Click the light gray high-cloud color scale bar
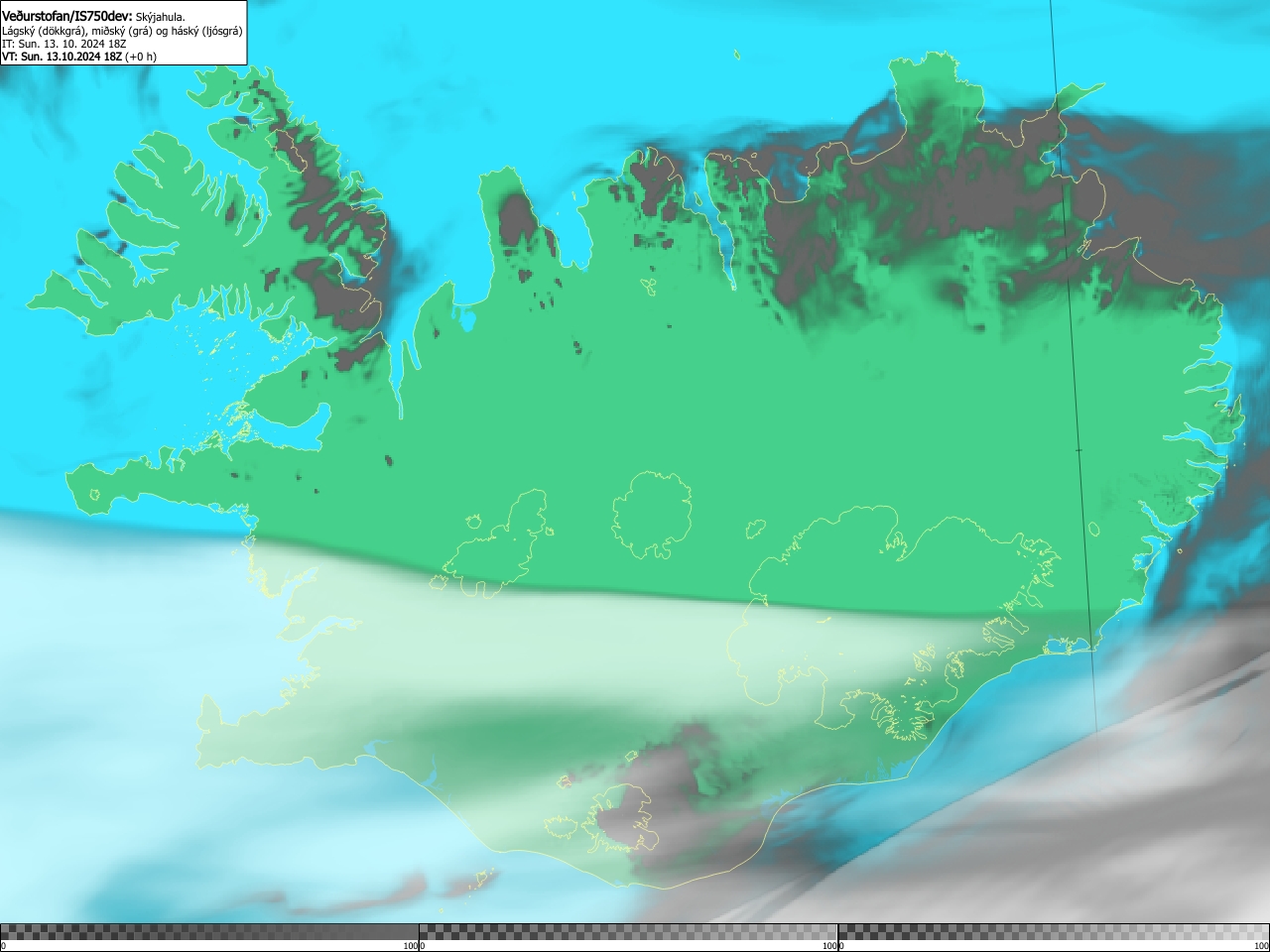 pyautogui.click(x=1054, y=932)
